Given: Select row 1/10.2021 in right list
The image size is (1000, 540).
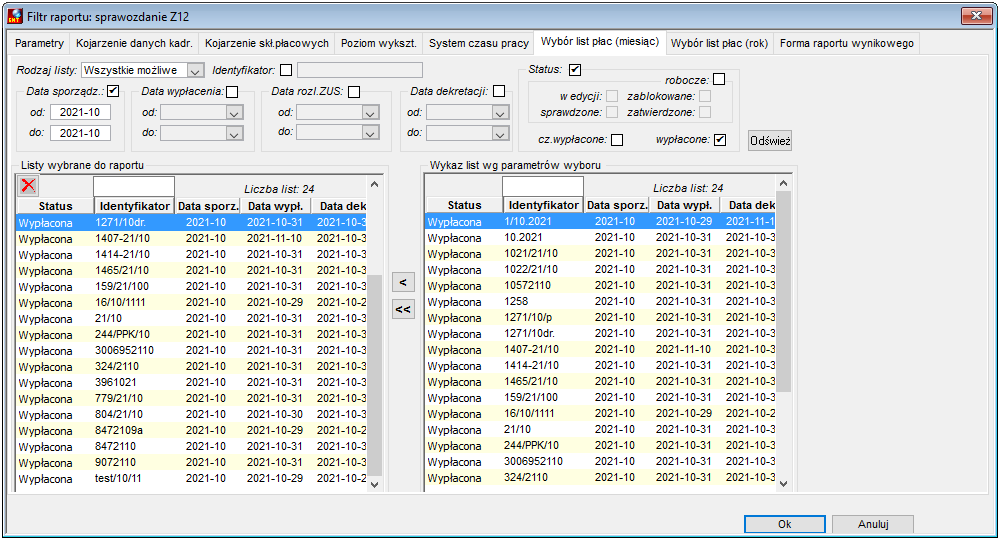Looking at the screenshot, I should [600, 222].
